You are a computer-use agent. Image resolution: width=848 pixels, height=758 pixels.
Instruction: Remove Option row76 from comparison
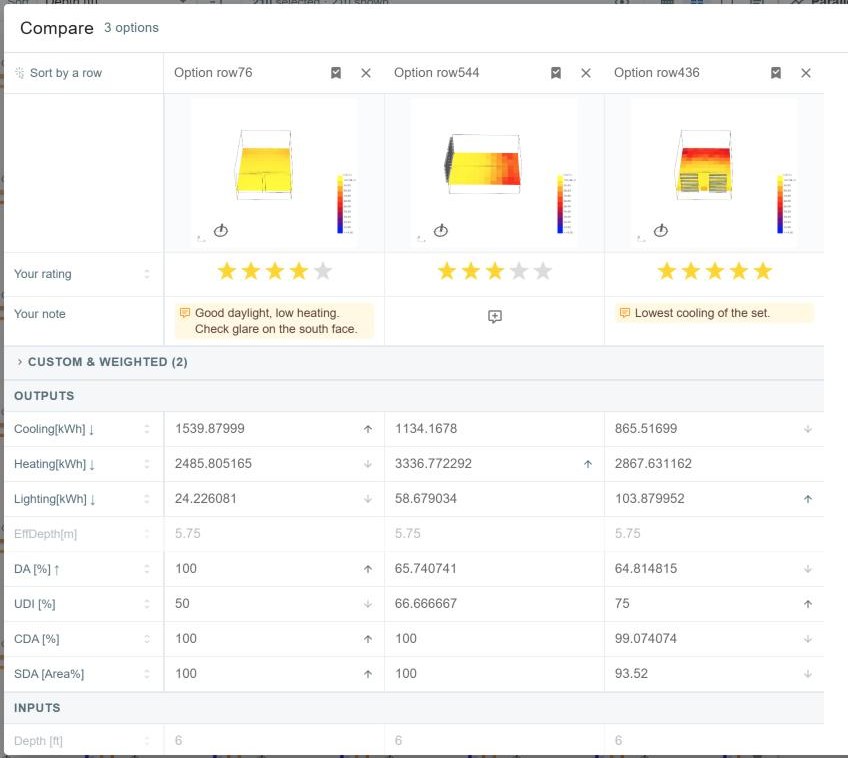(366, 73)
